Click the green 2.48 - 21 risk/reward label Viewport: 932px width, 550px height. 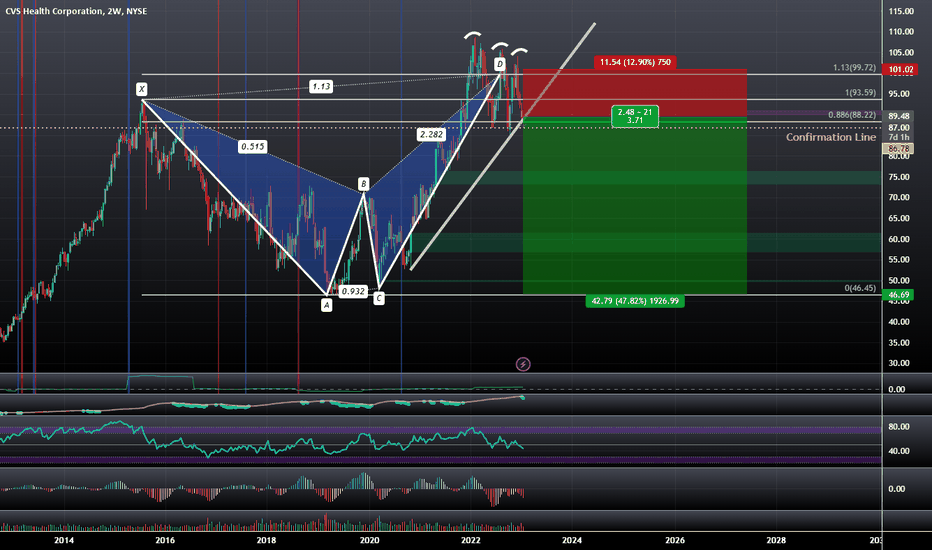[635, 116]
